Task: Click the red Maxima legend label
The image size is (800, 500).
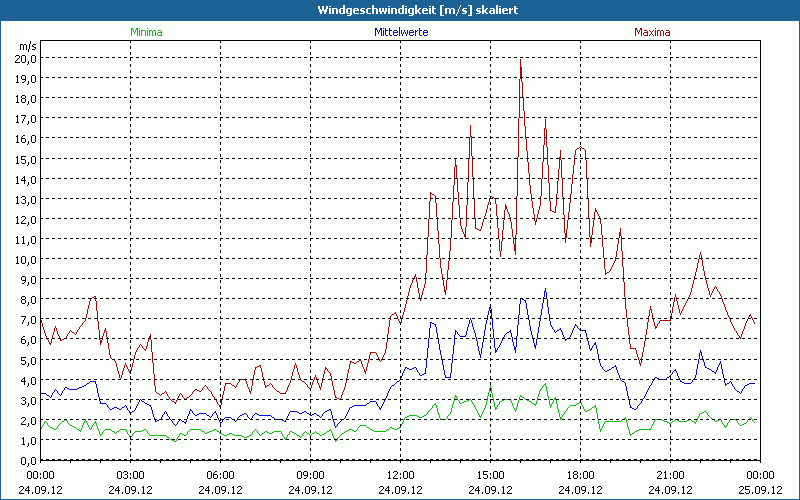Action: (653, 32)
